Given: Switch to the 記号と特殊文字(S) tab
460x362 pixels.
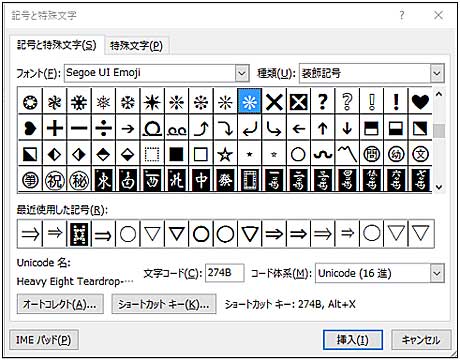Looking at the screenshot, I should tap(56, 45).
